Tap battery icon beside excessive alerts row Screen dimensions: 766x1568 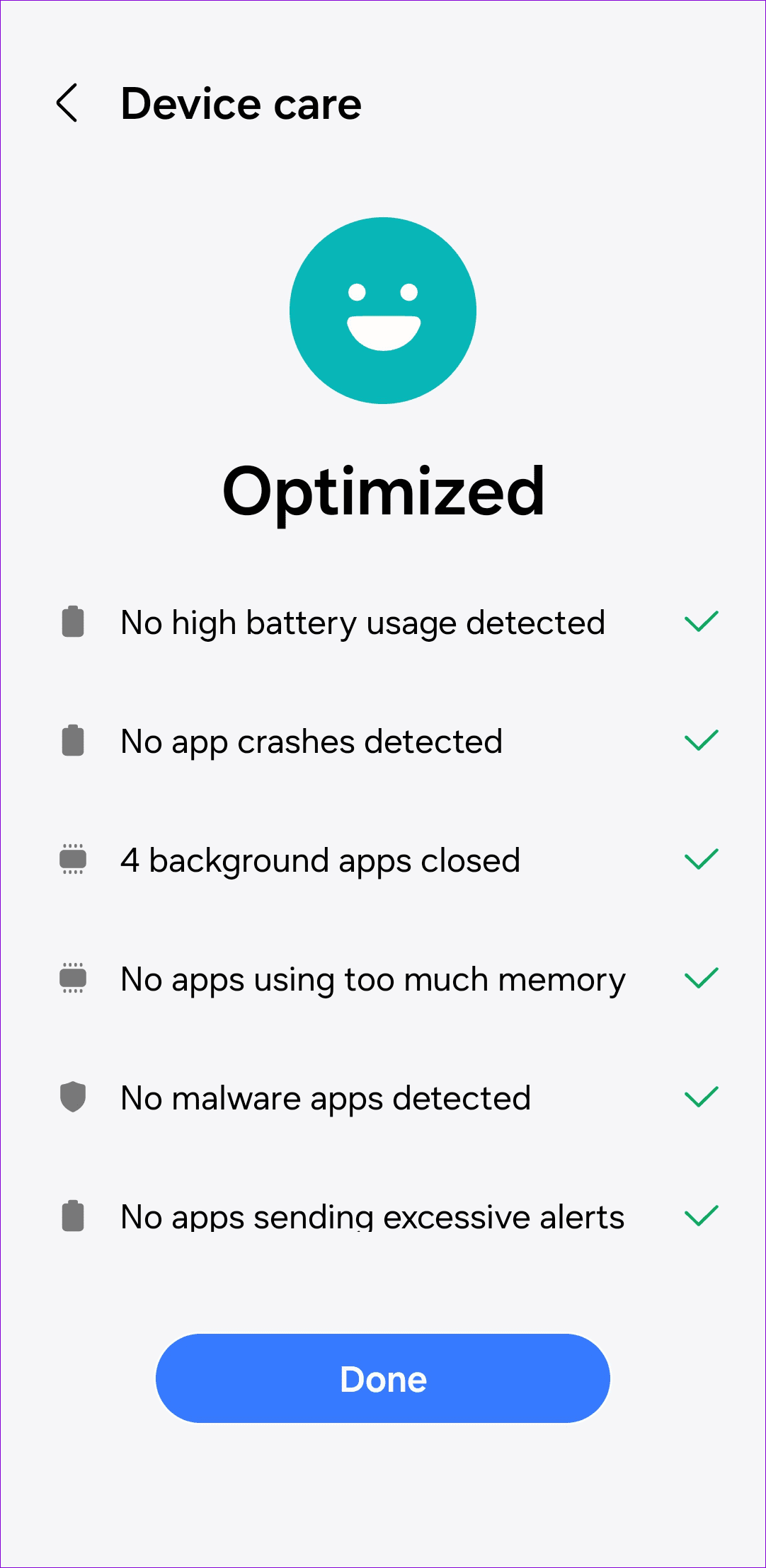click(x=73, y=1216)
